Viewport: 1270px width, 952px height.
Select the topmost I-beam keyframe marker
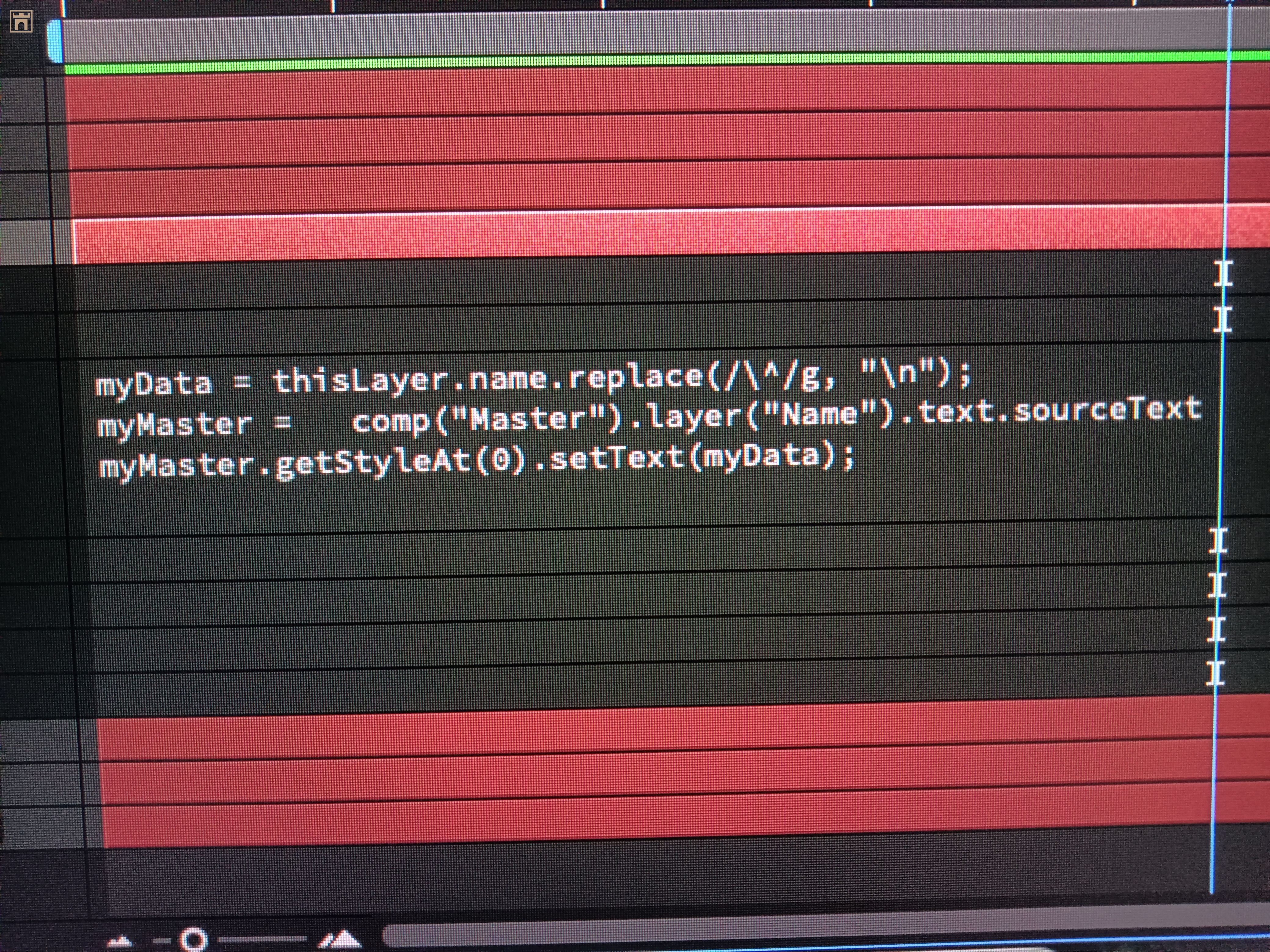coord(1224,274)
